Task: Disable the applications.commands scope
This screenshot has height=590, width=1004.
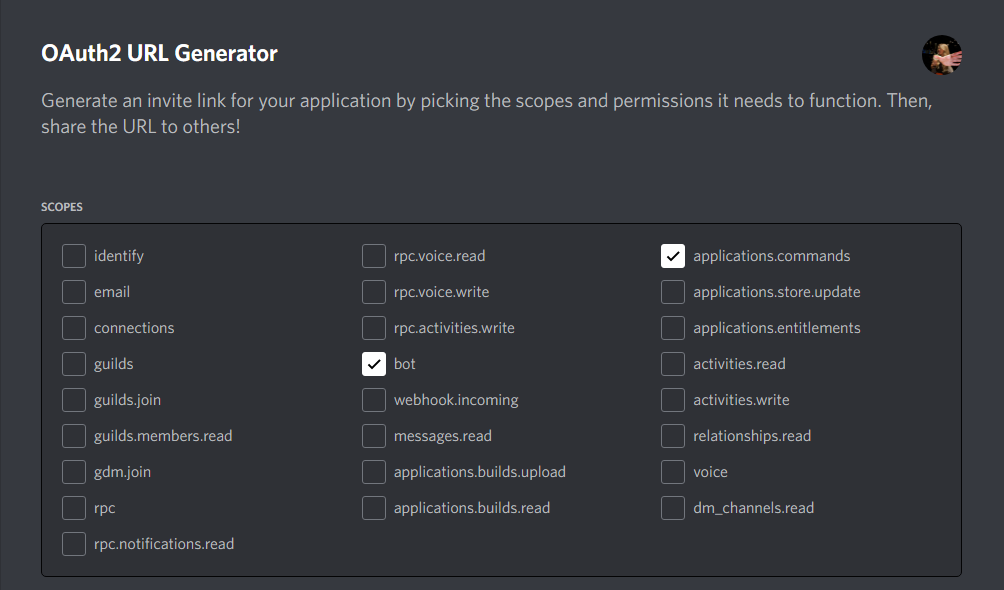Action: [x=672, y=256]
